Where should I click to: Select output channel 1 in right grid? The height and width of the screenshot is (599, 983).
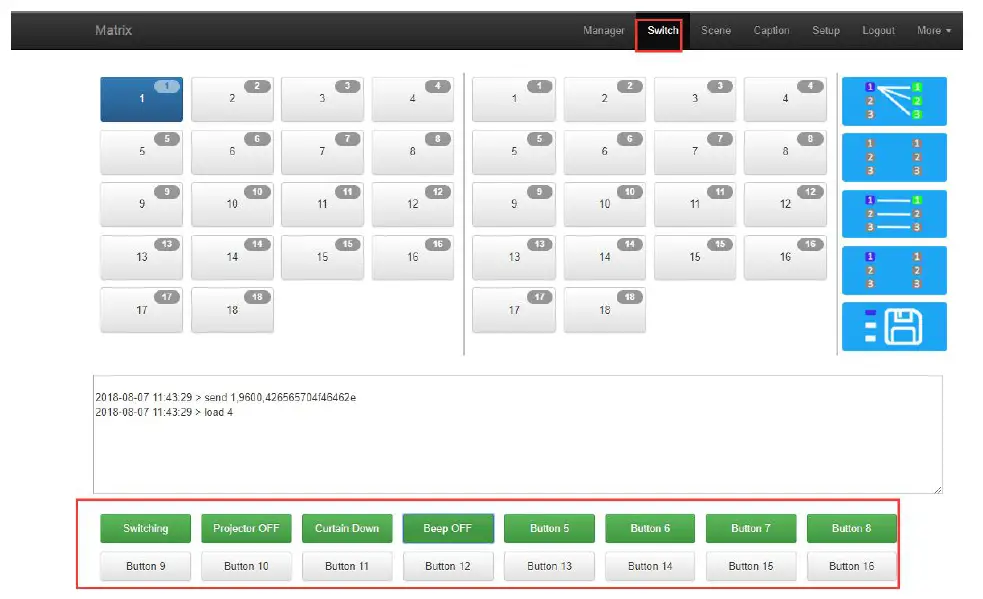tap(514, 99)
